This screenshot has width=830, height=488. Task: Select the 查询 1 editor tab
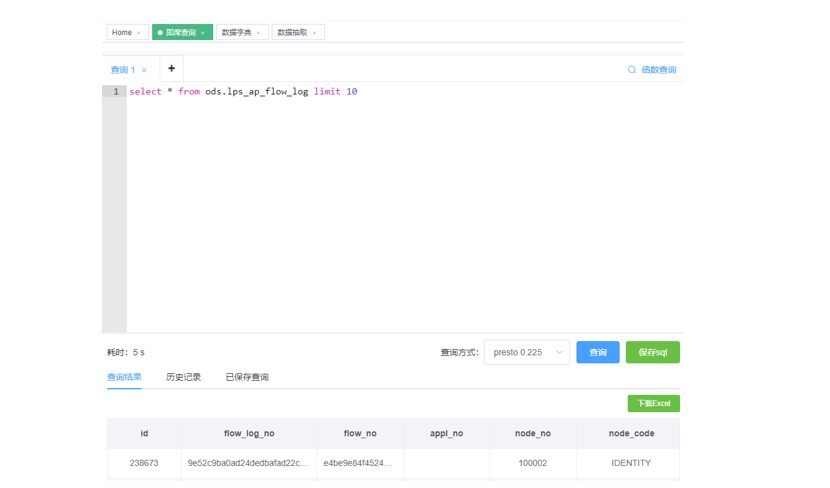click(x=123, y=70)
